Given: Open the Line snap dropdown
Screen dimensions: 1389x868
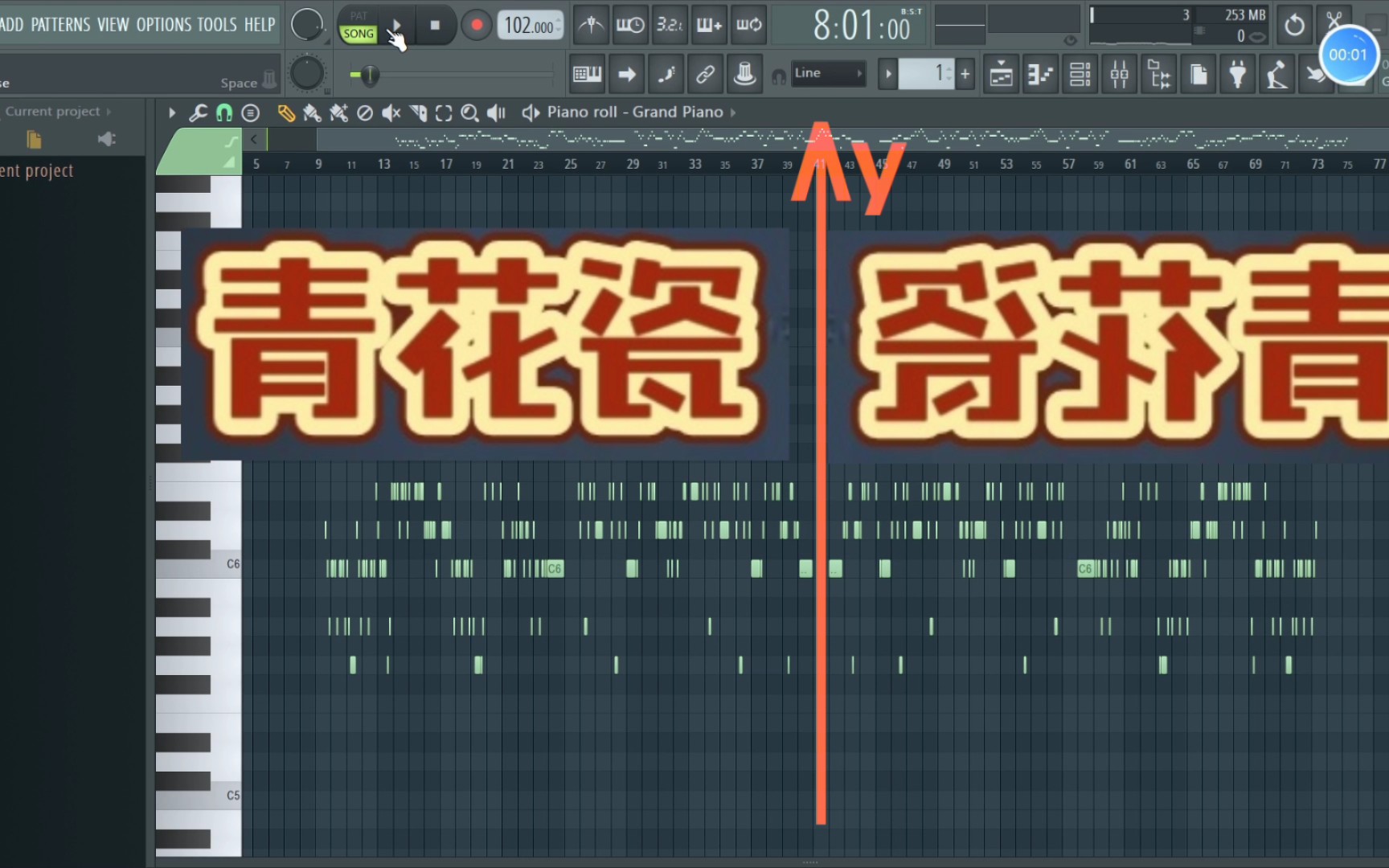Looking at the screenshot, I should (x=828, y=74).
